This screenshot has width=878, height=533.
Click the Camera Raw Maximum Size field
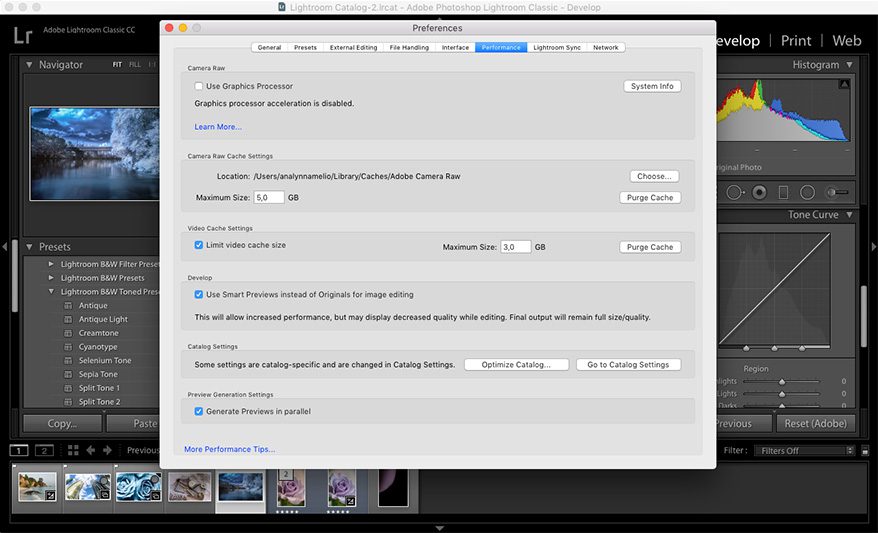tap(269, 198)
